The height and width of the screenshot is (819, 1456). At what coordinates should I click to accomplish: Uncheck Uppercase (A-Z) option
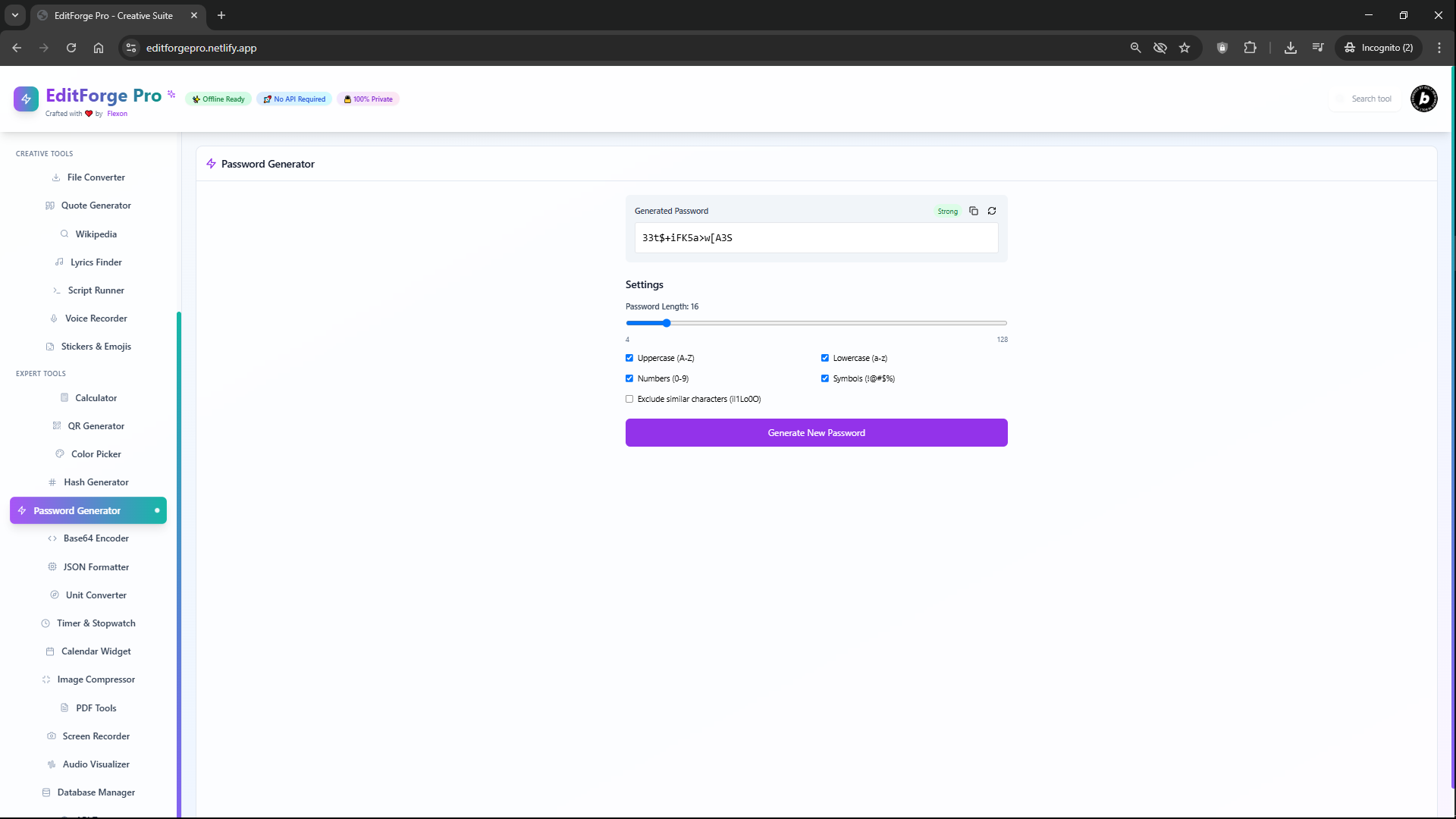pos(629,358)
